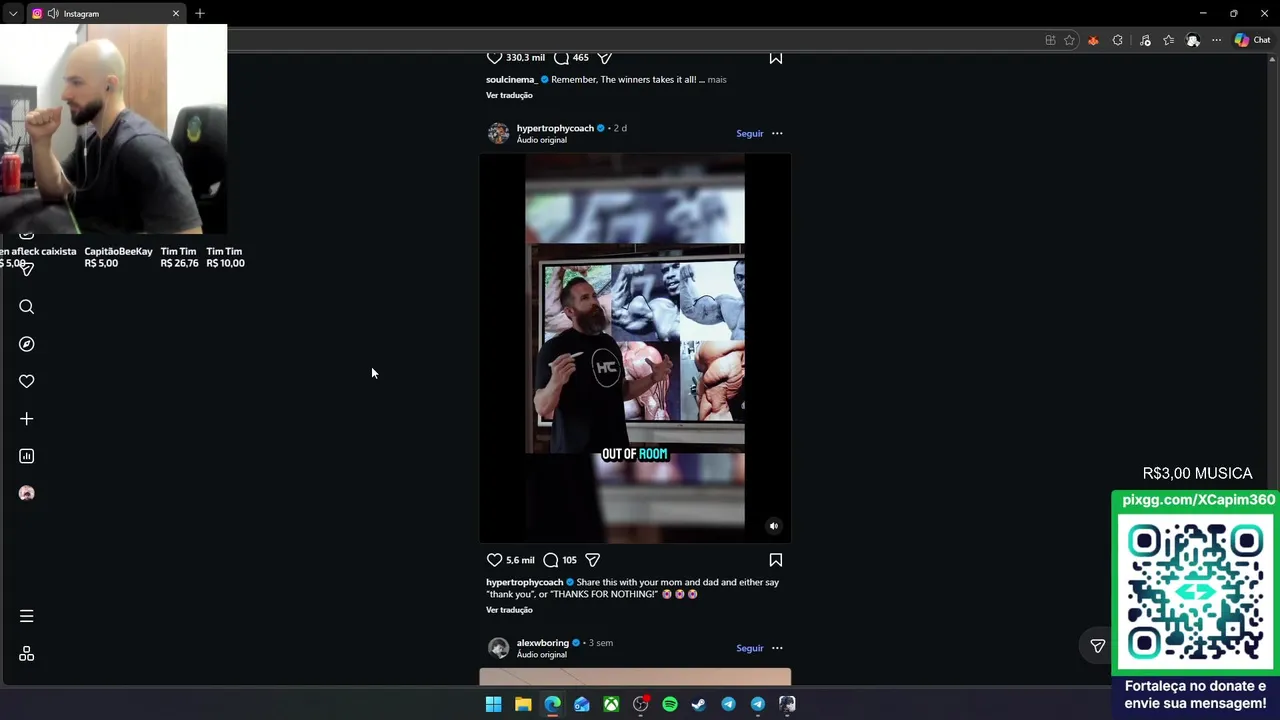
Task: Open Spotify from the taskbar
Action: click(x=670, y=704)
